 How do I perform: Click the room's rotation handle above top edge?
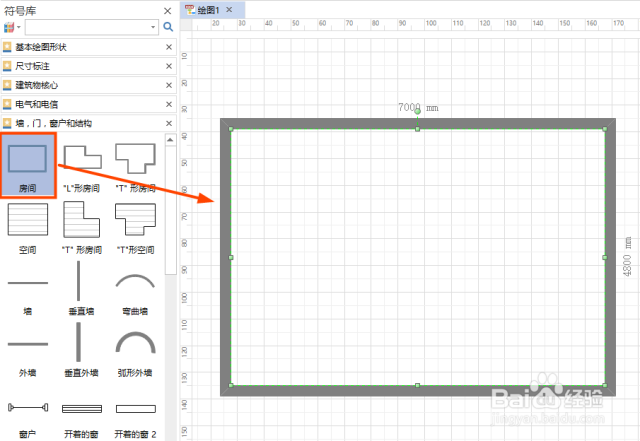(418, 111)
